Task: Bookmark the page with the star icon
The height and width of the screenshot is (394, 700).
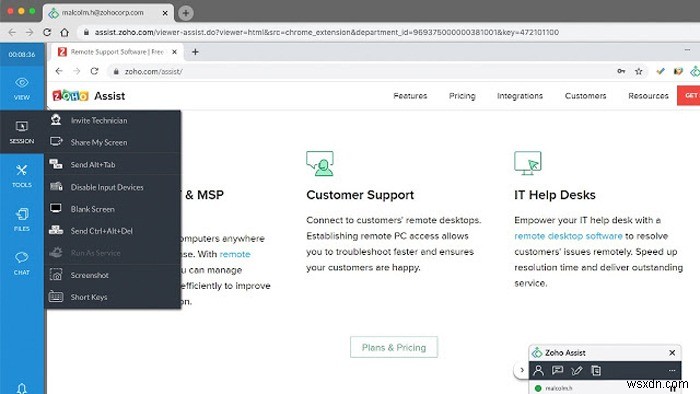Action: [639, 71]
